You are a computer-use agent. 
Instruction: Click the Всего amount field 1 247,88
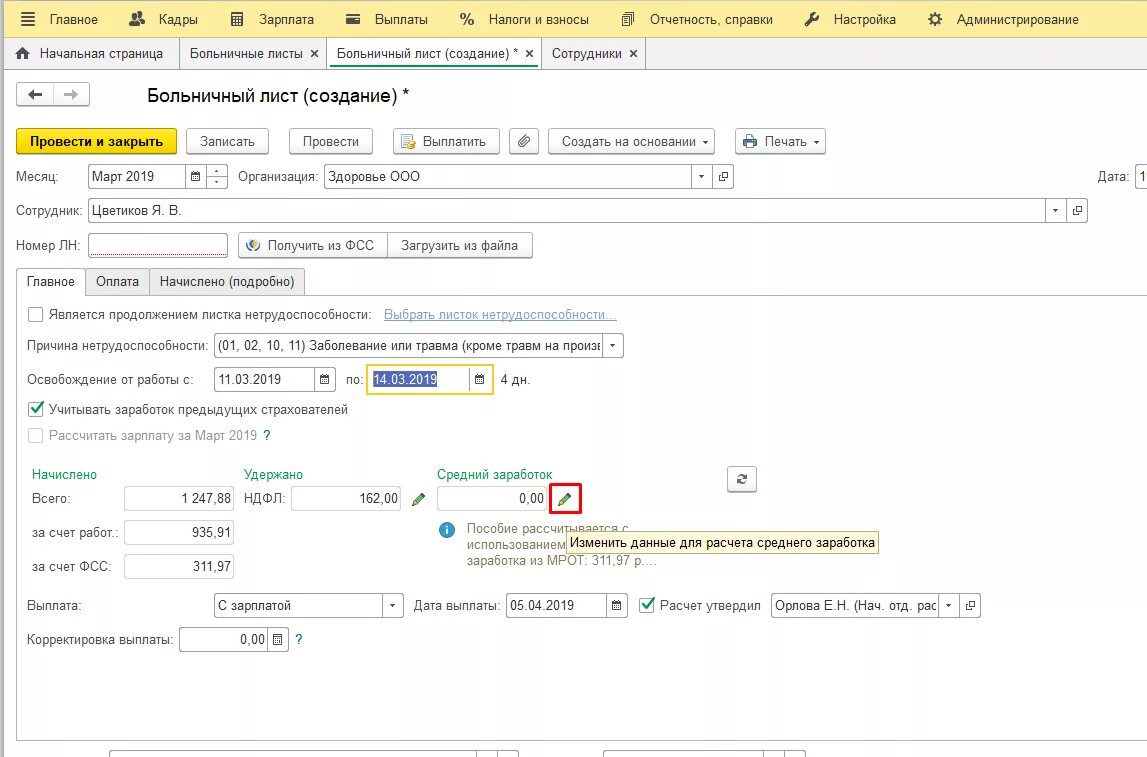[179, 498]
